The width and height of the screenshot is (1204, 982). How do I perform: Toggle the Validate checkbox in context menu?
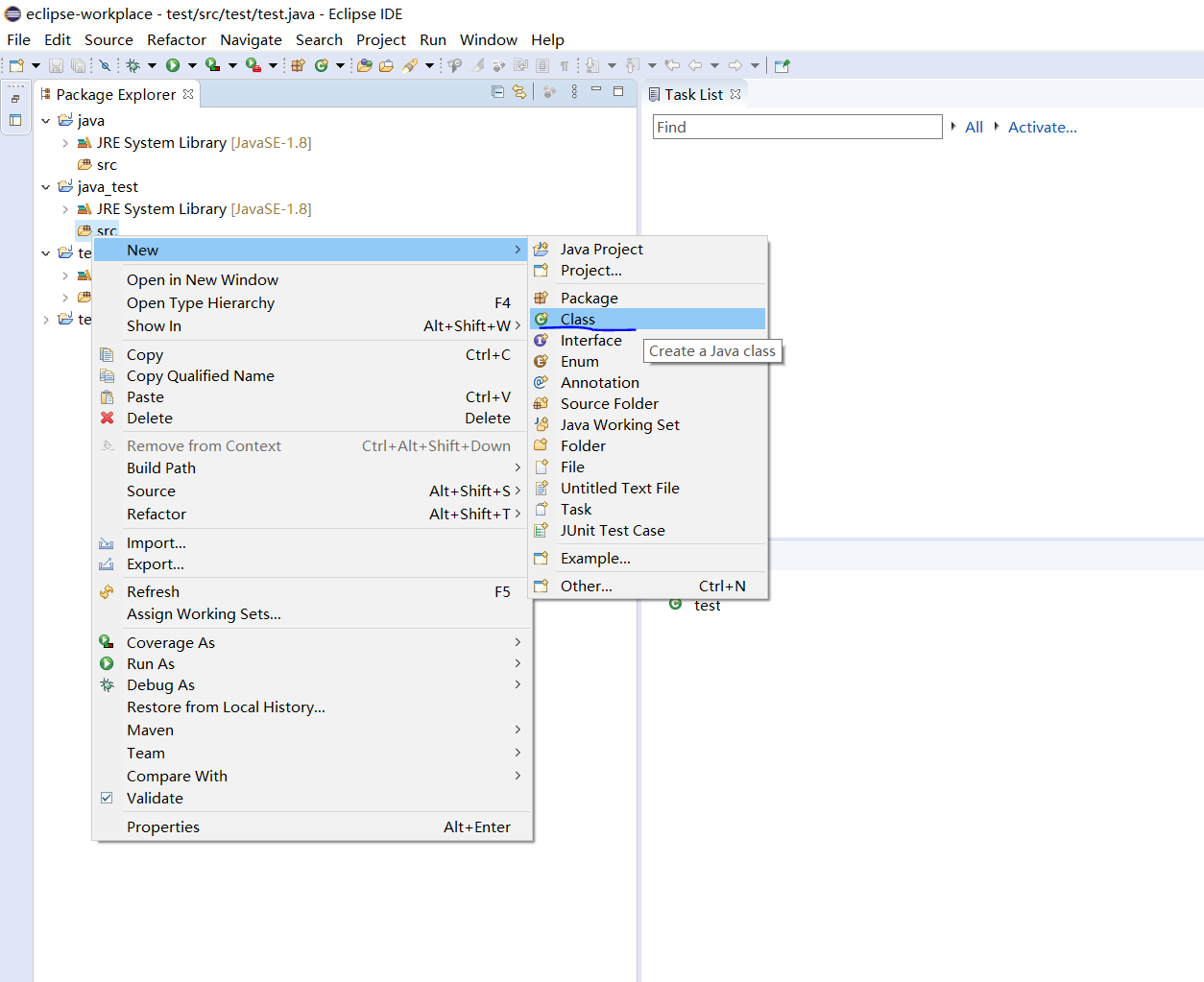point(107,798)
